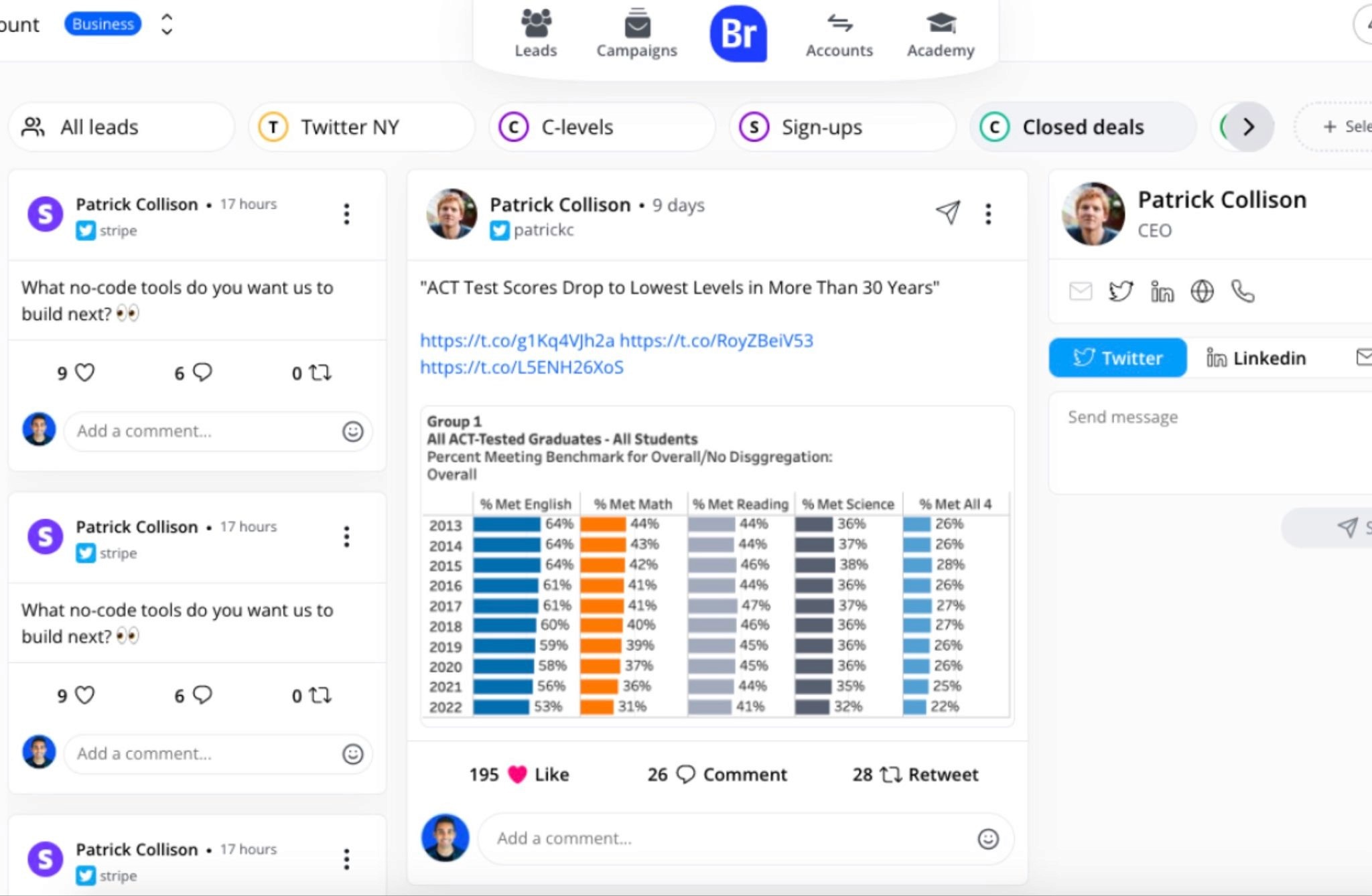This screenshot has height=896, width=1372.
Task: Click in the Send message text area
Action: click(x=1211, y=443)
